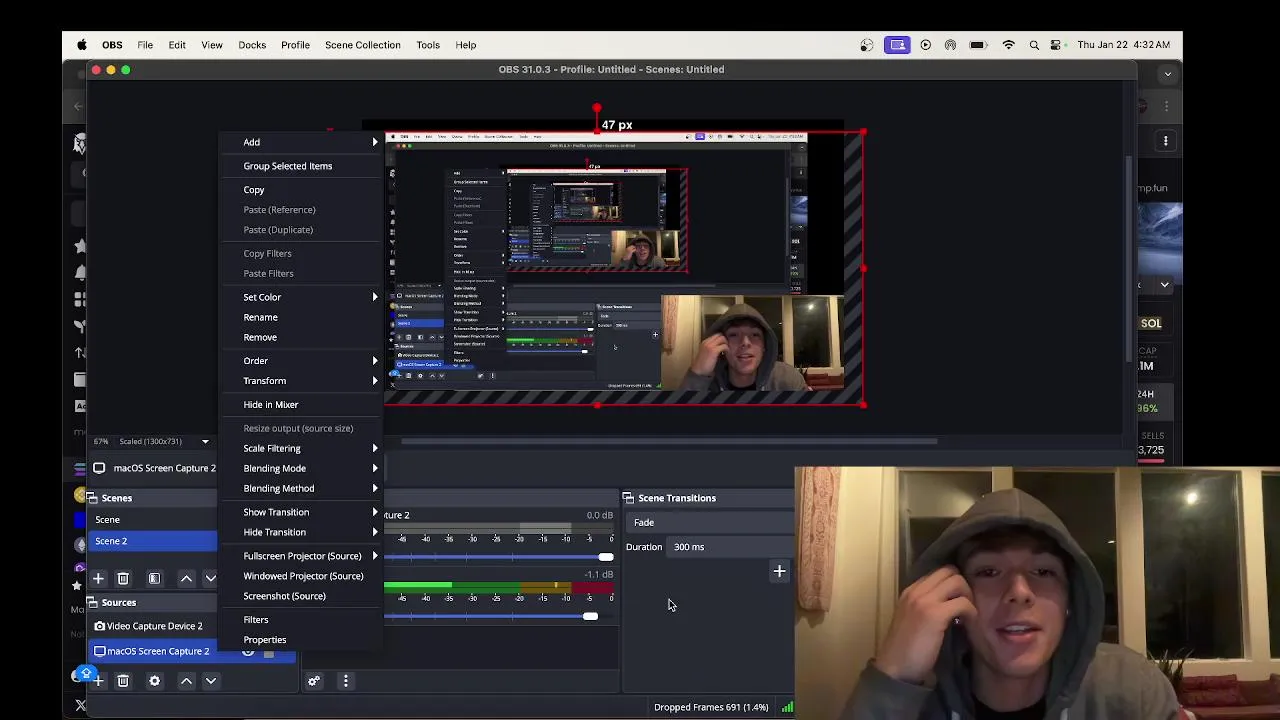Open Control Center in the menu bar

tap(1056, 45)
